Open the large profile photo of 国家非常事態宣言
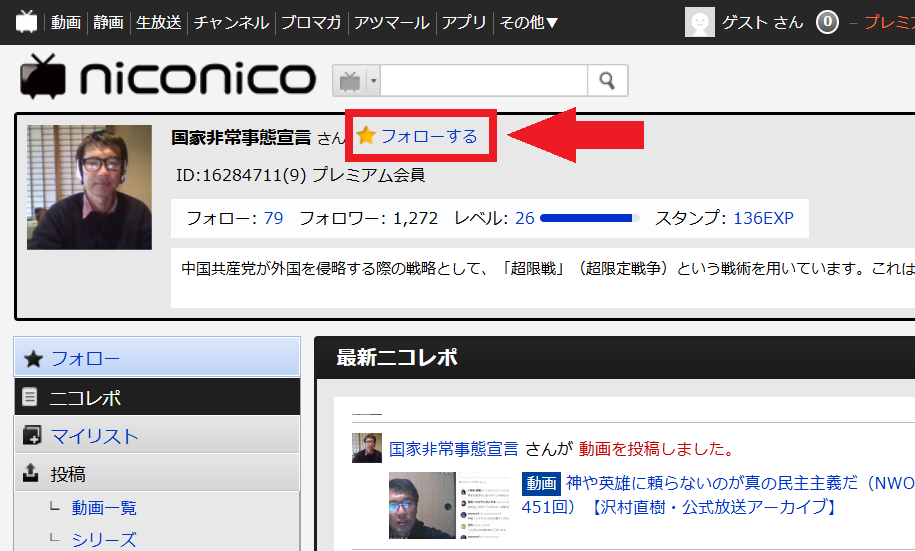Image resolution: width=915 pixels, height=551 pixels. 89,187
